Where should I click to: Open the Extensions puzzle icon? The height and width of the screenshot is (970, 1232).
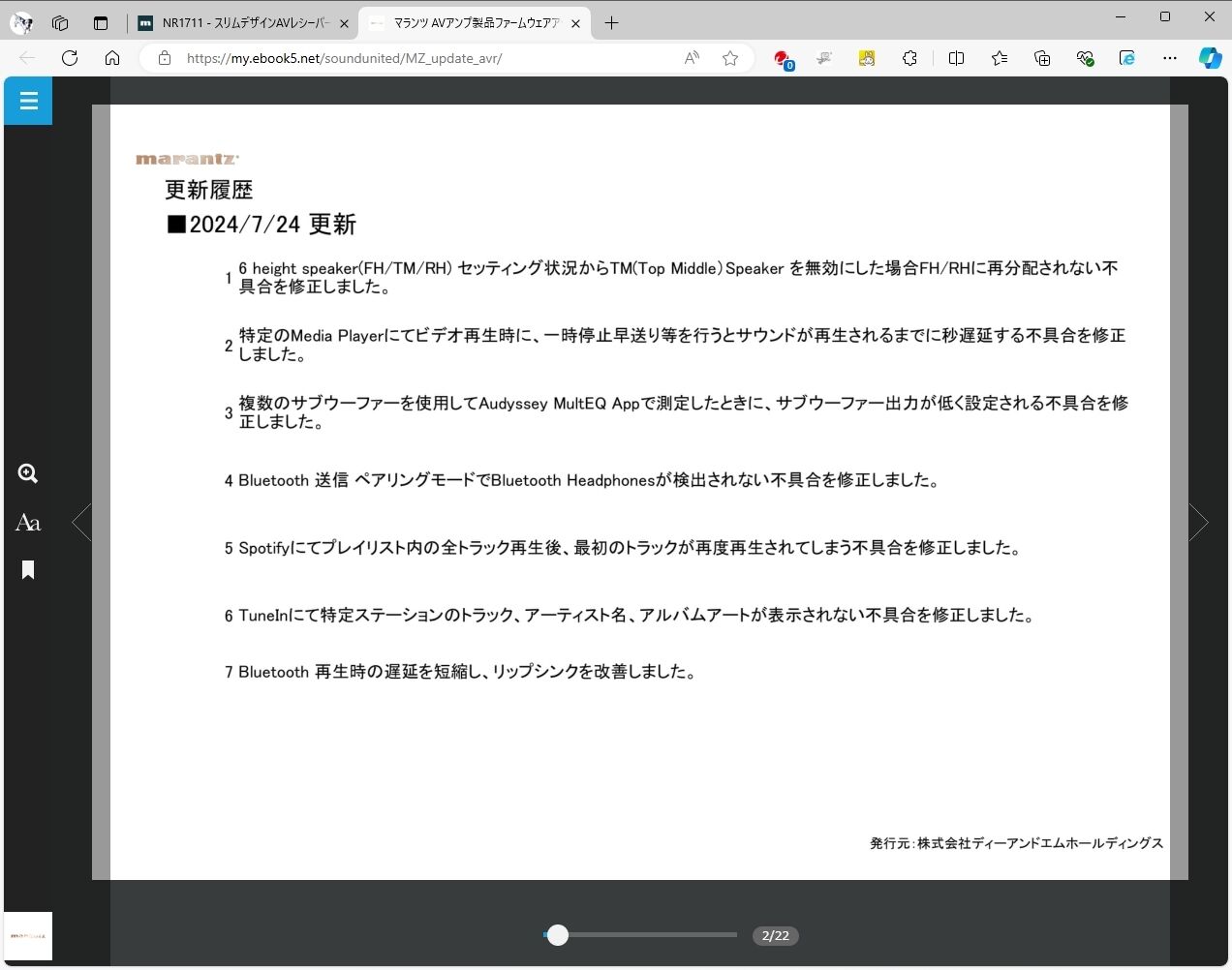coord(909,58)
